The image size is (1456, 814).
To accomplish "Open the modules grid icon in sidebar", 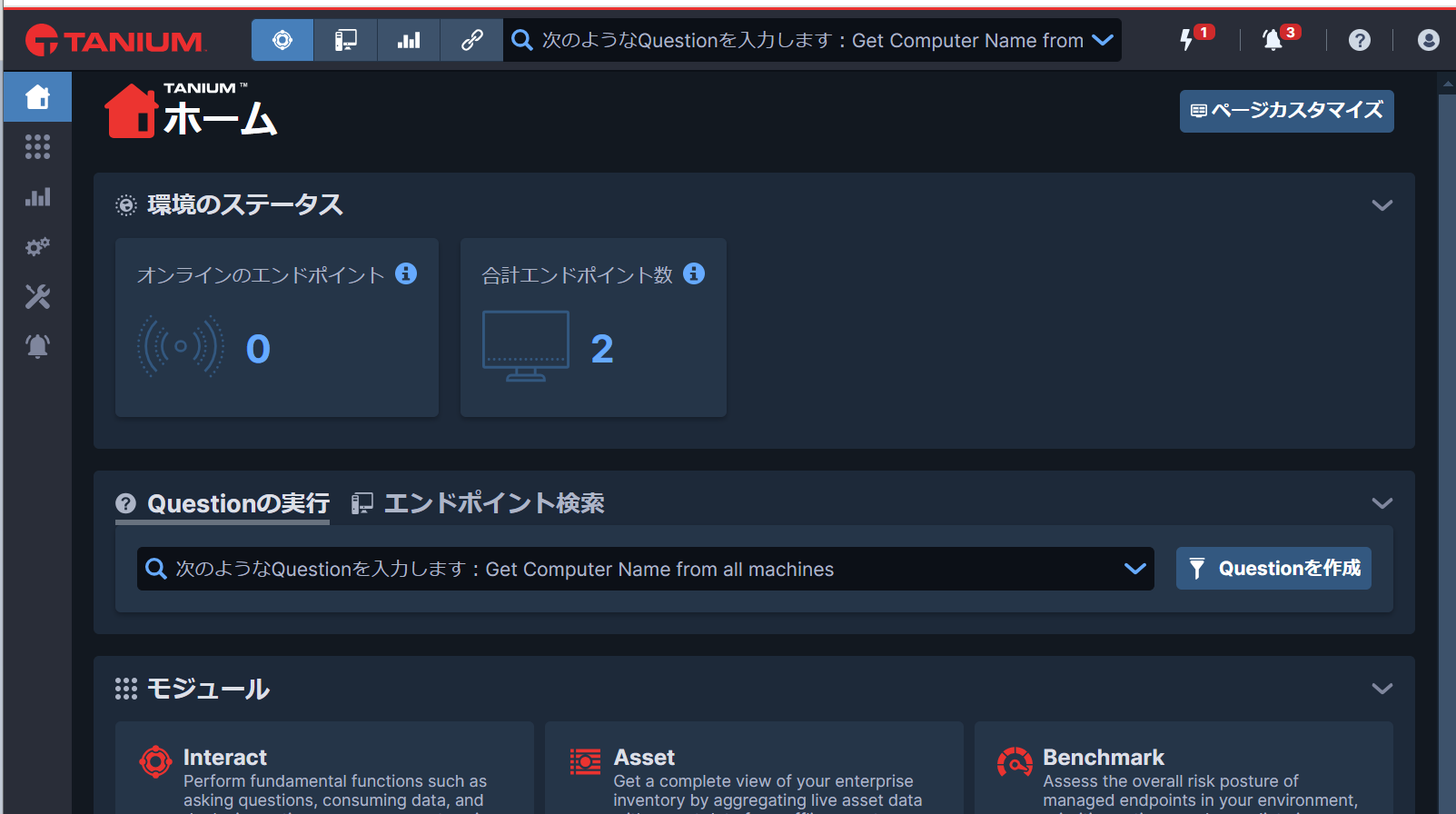I will (37, 146).
